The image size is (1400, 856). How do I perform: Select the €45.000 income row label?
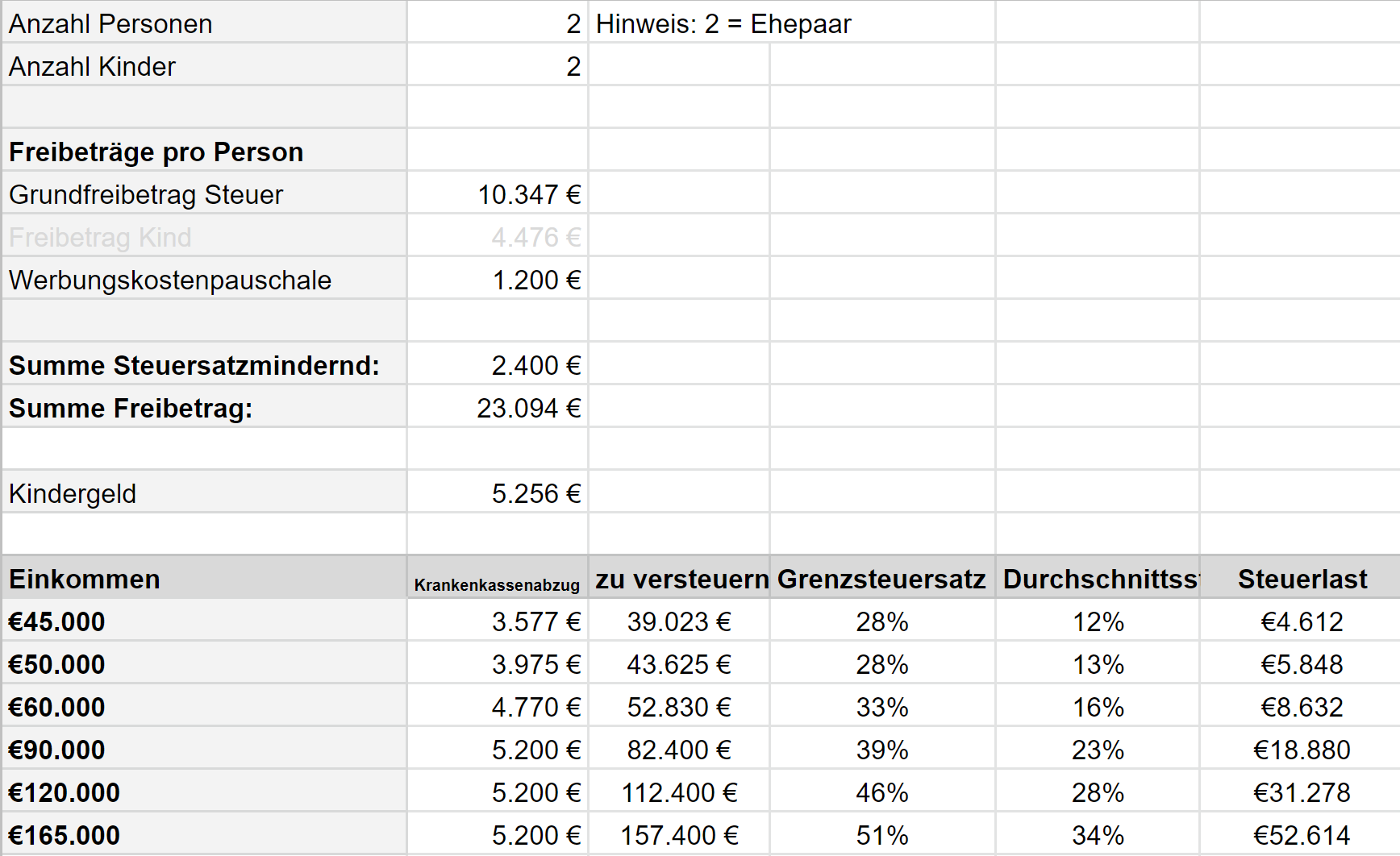tap(205, 621)
